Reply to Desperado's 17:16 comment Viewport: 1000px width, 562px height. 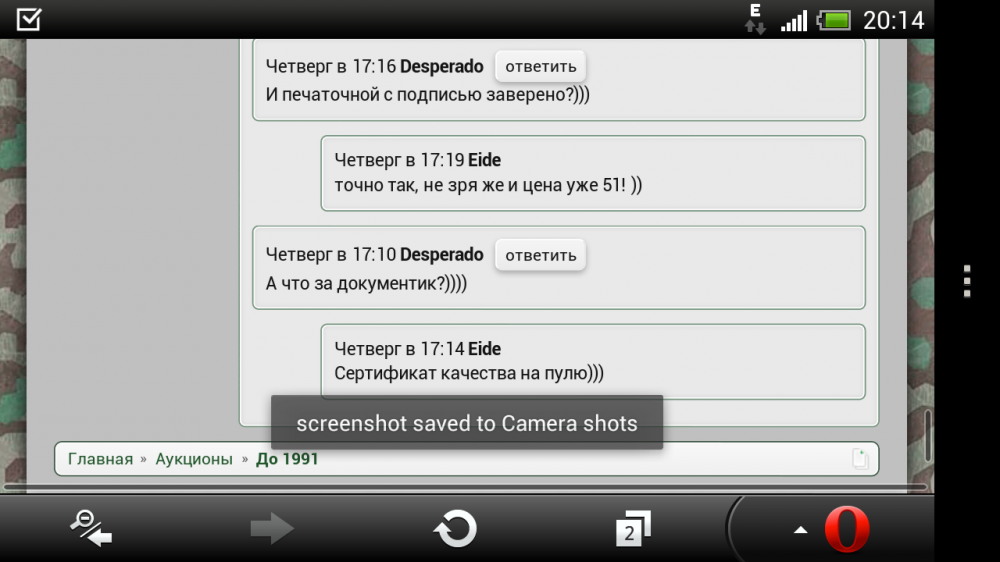pos(540,66)
